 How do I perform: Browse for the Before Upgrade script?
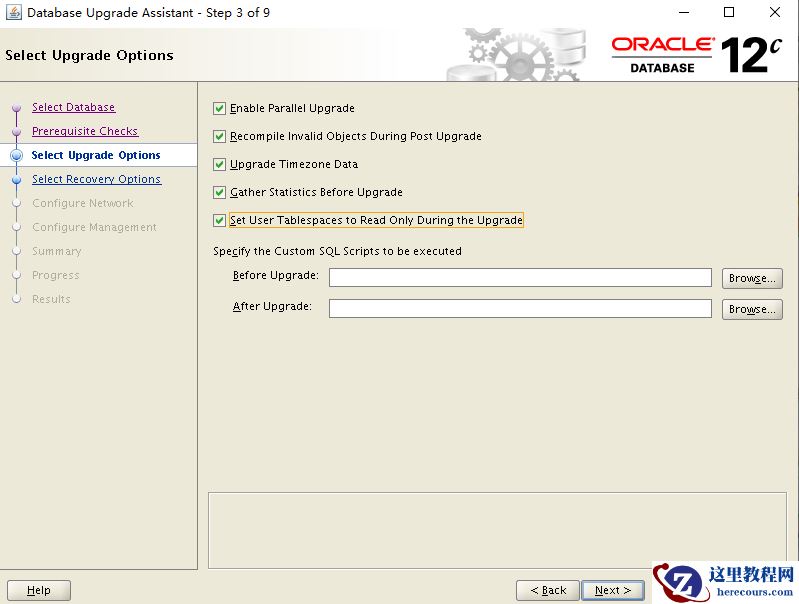pos(752,278)
